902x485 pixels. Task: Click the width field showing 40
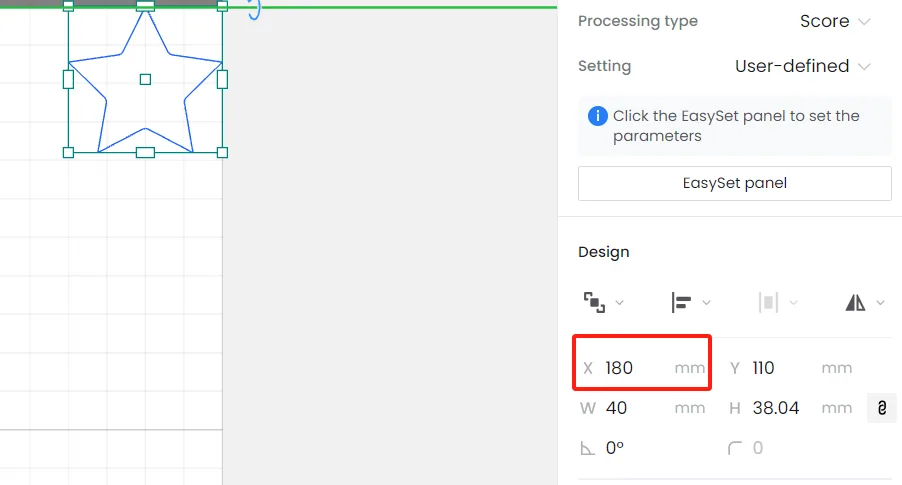(643, 408)
